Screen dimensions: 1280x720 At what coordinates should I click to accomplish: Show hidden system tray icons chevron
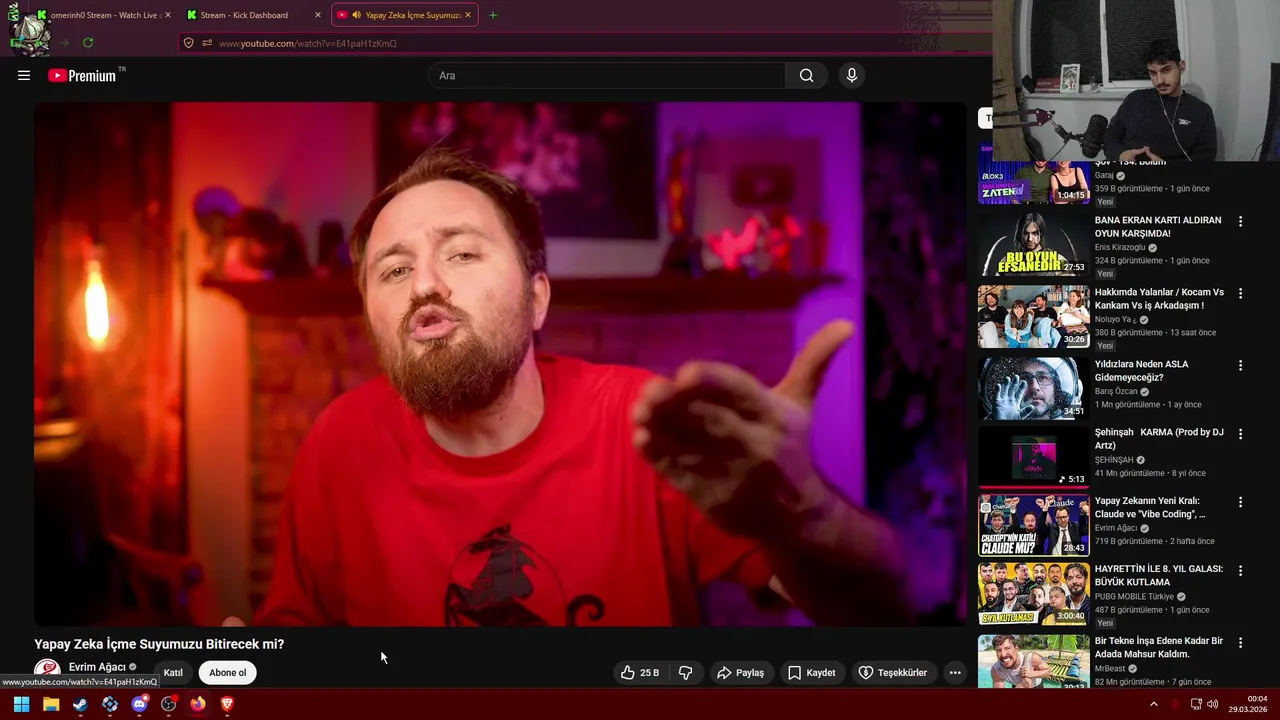click(1153, 704)
